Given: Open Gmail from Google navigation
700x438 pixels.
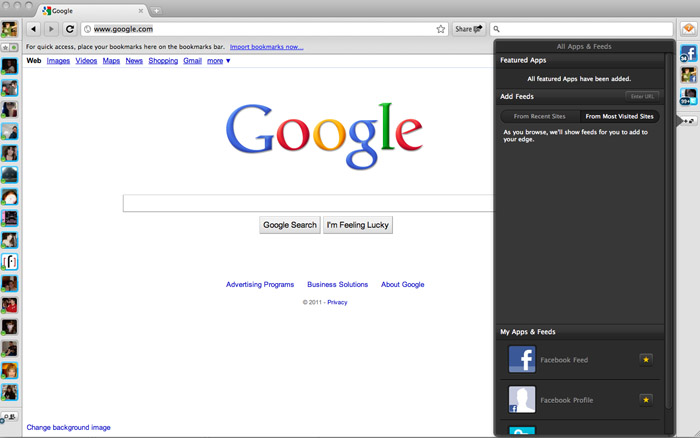Looking at the screenshot, I should [x=192, y=61].
